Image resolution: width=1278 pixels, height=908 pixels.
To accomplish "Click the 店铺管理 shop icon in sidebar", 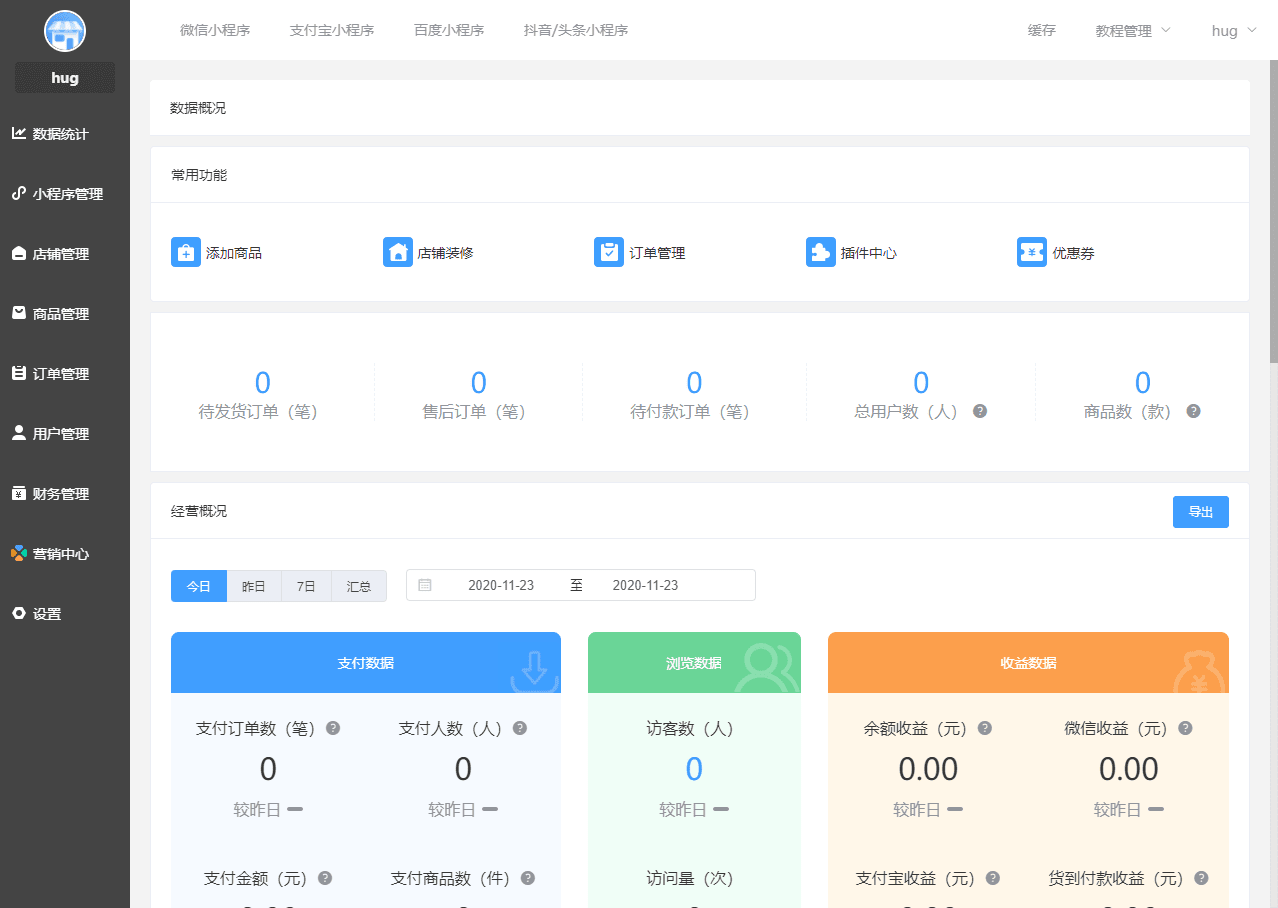I will (19, 254).
